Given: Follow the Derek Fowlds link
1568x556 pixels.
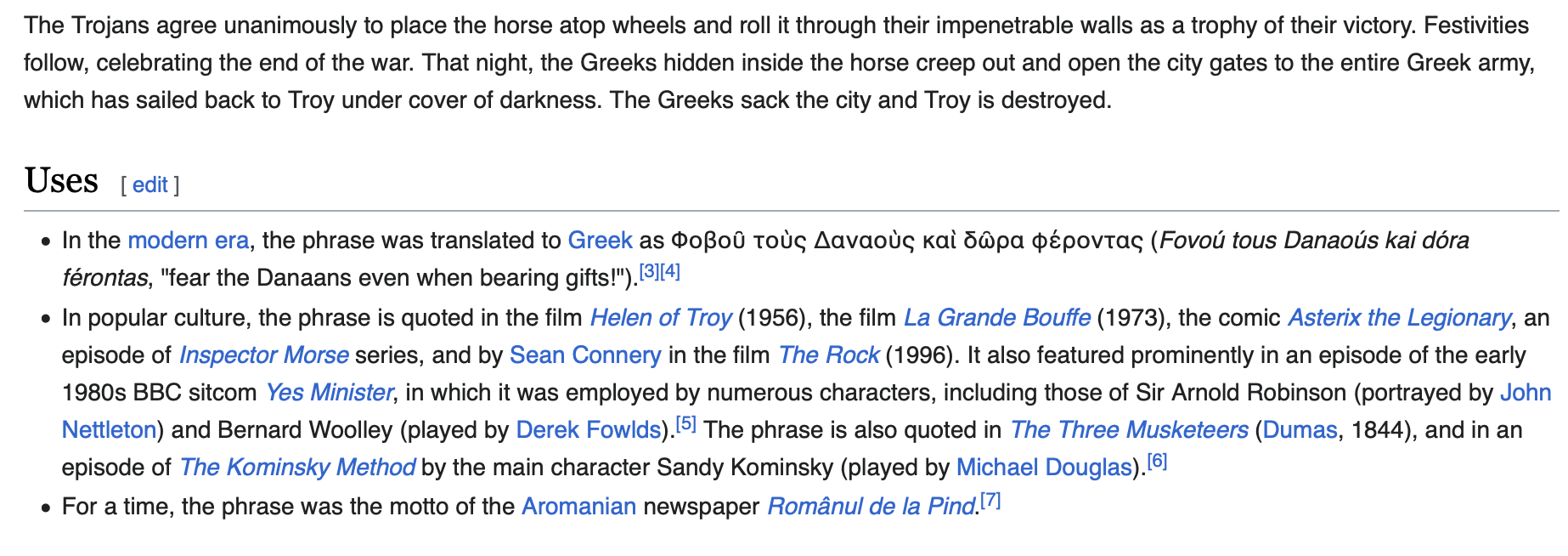Looking at the screenshot, I should click(x=589, y=430).
